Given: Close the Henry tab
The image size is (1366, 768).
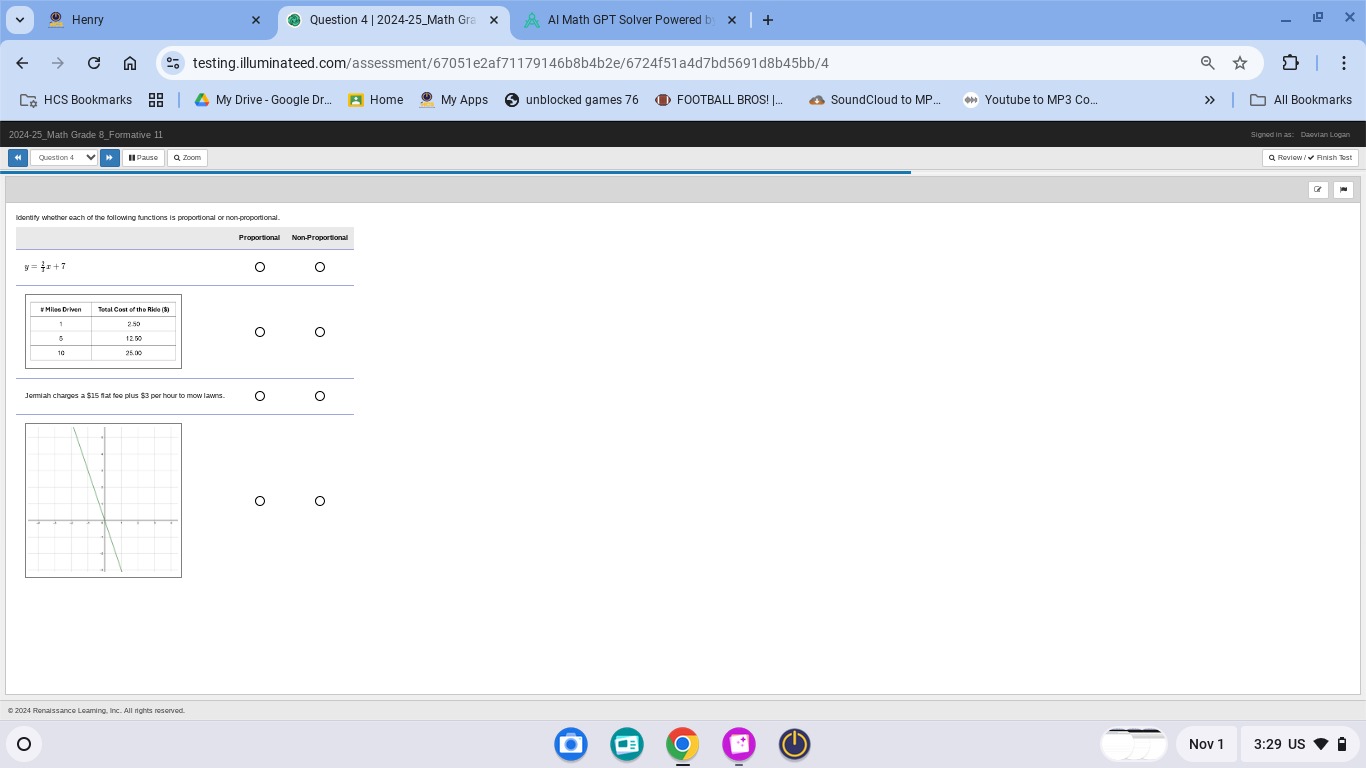Looking at the screenshot, I should click(x=256, y=20).
